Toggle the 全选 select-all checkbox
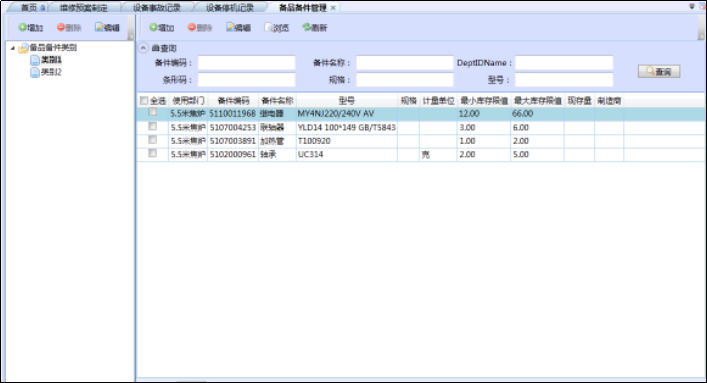The image size is (707, 383). click(144, 100)
